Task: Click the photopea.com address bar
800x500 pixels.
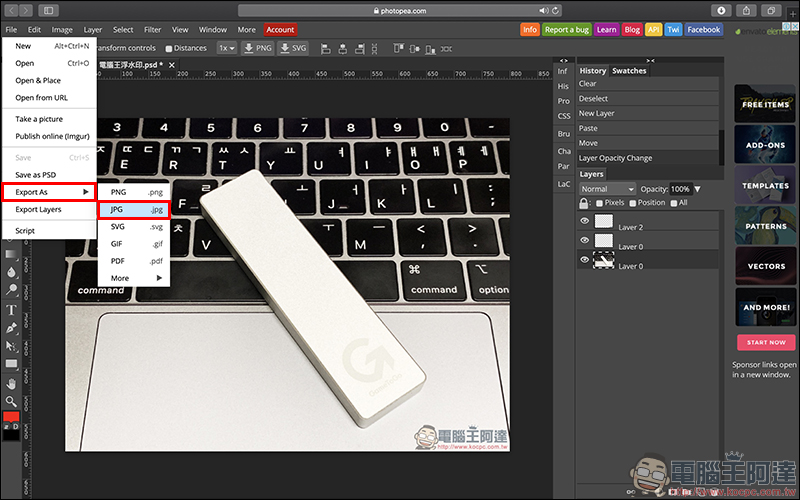Action: 399,10
